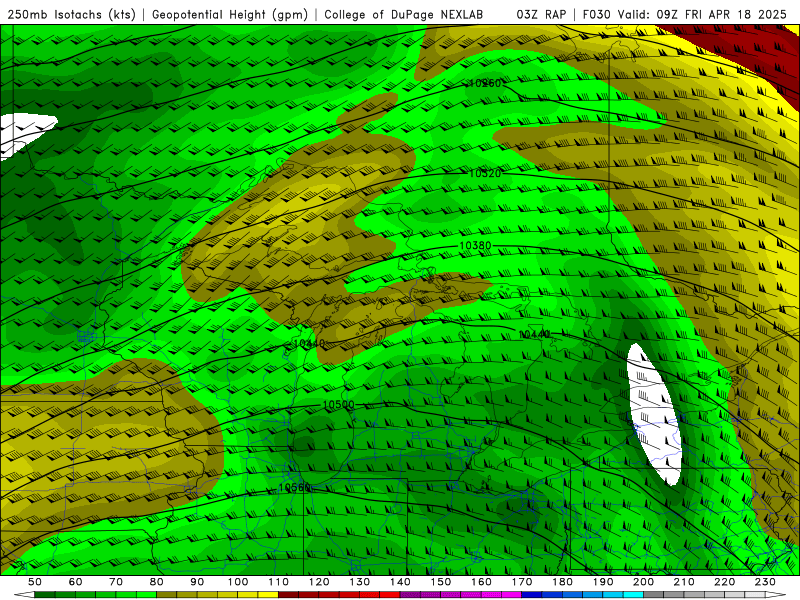Click the legend value label 200
This screenshot has width=800, height=600.
tap(644, 582)
